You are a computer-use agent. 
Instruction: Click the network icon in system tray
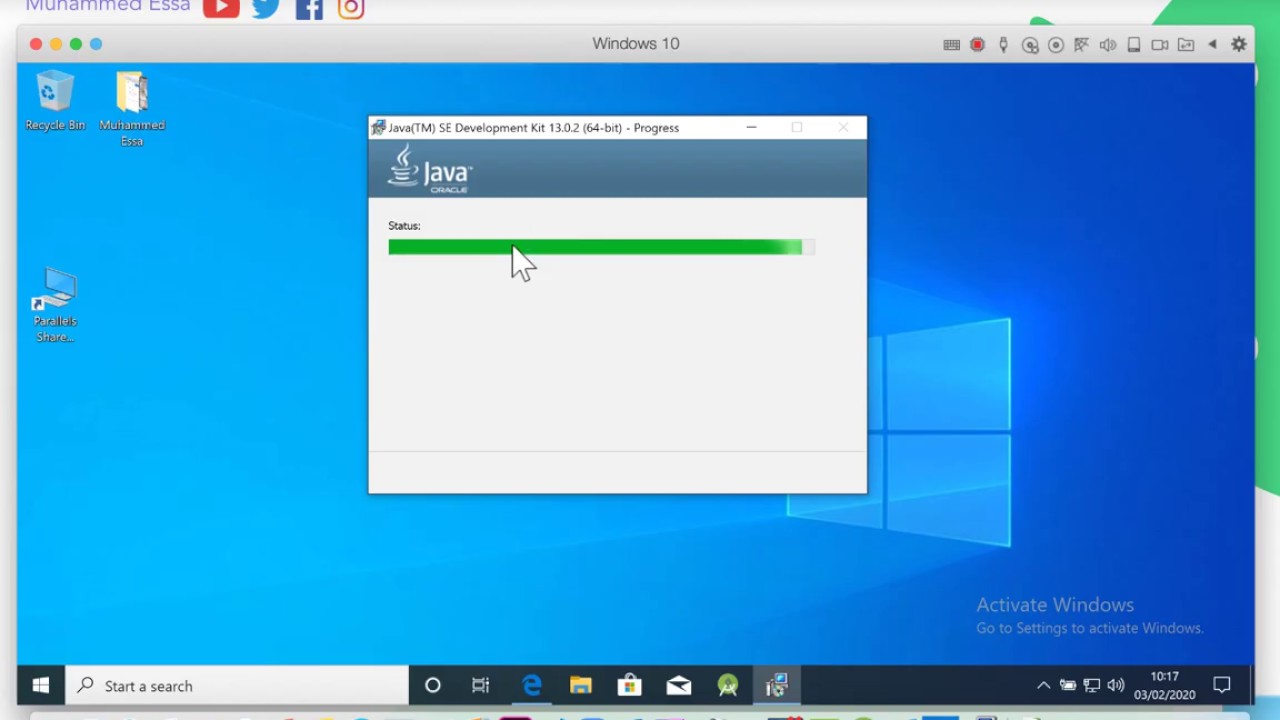pyautogui.click(x=1092, y=686)
